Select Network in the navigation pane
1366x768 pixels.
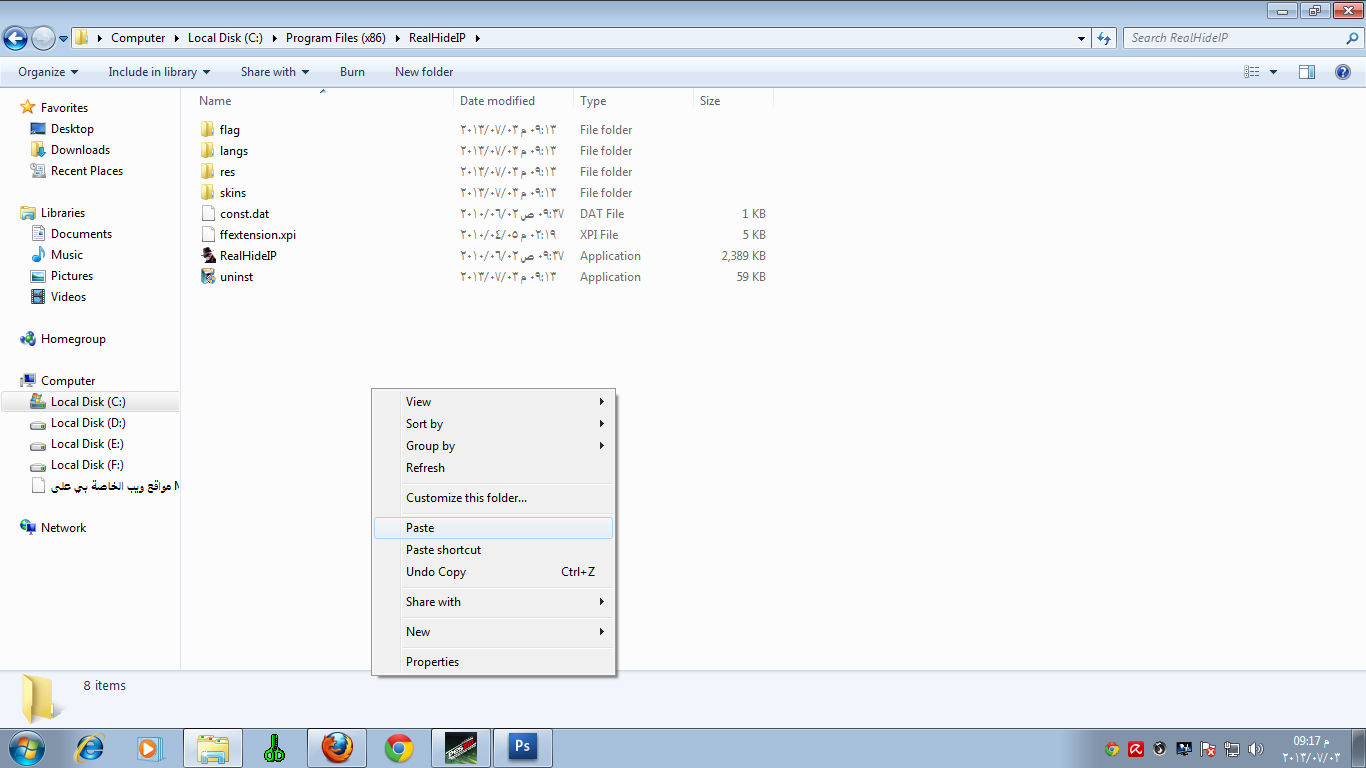point(63,528)
